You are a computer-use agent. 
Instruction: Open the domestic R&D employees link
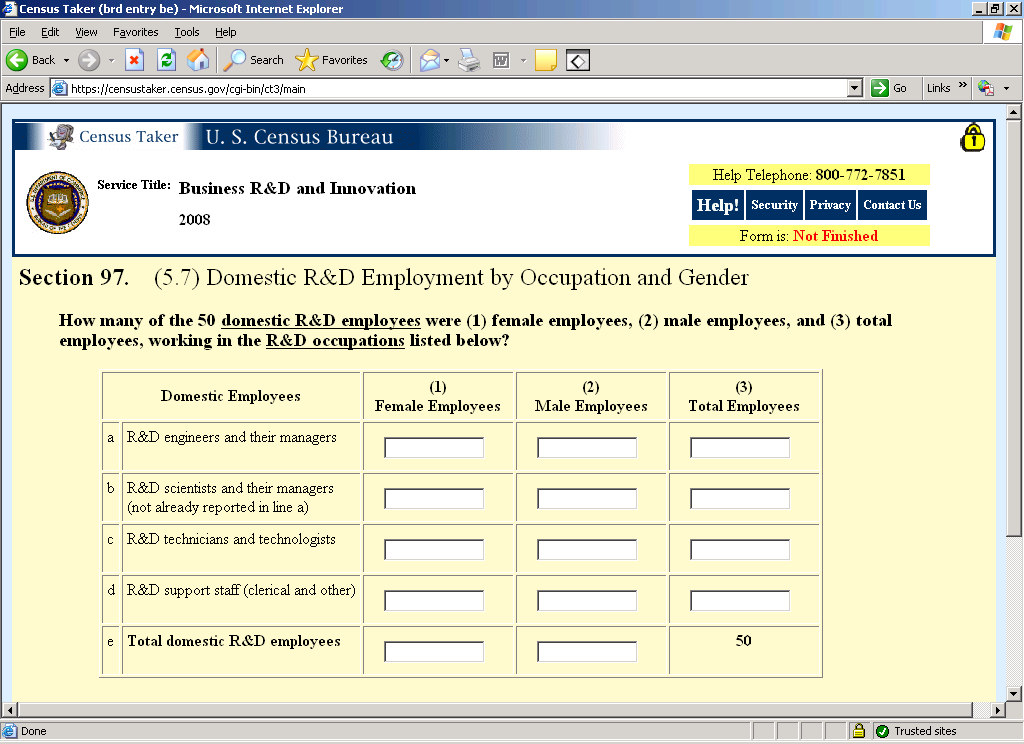point(321,321)
